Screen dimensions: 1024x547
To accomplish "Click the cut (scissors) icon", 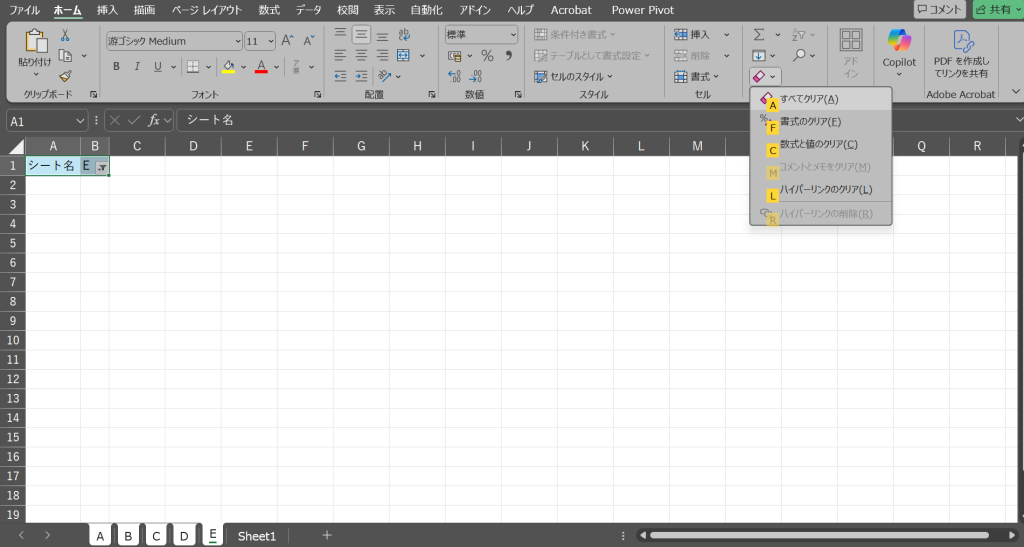I will [65, 35].
